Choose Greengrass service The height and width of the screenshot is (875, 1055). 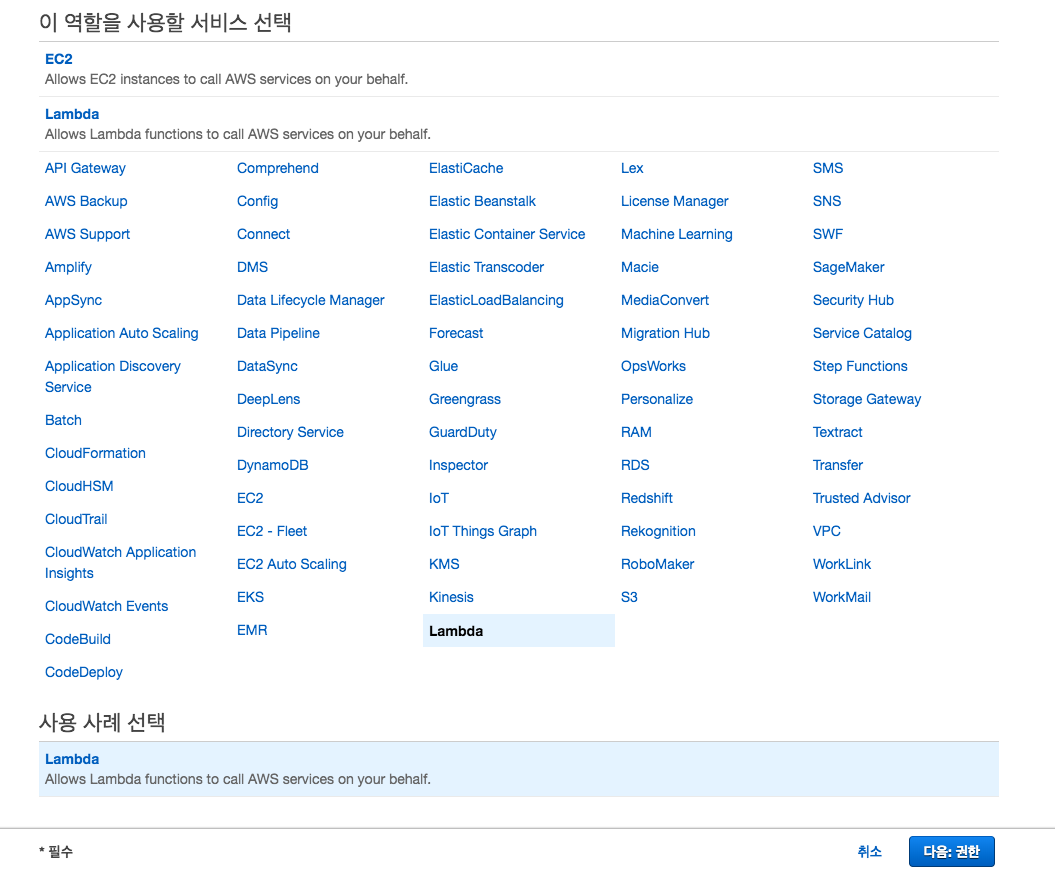[x=465, y=399]
